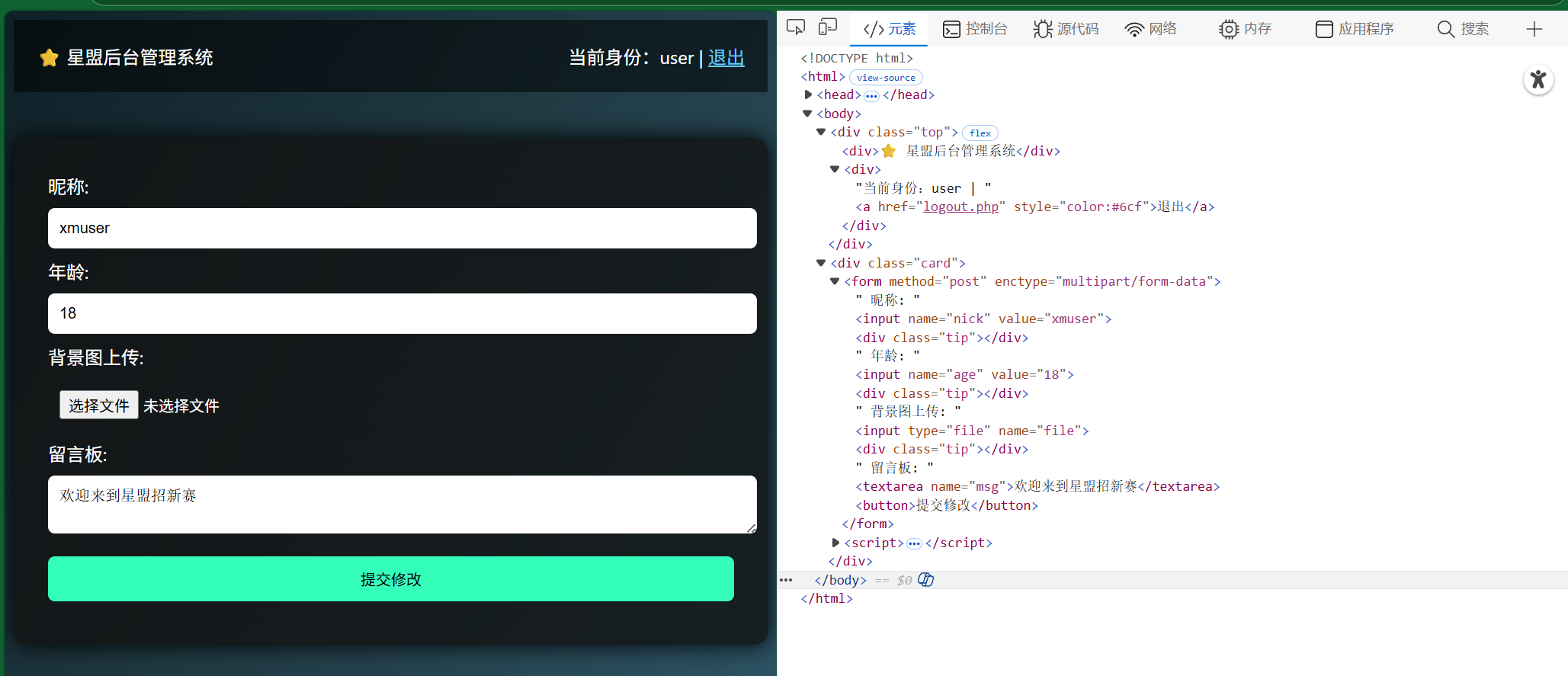Click the three-dots icon beside body row
The image size is (1568, 676).
coord(786,580)
